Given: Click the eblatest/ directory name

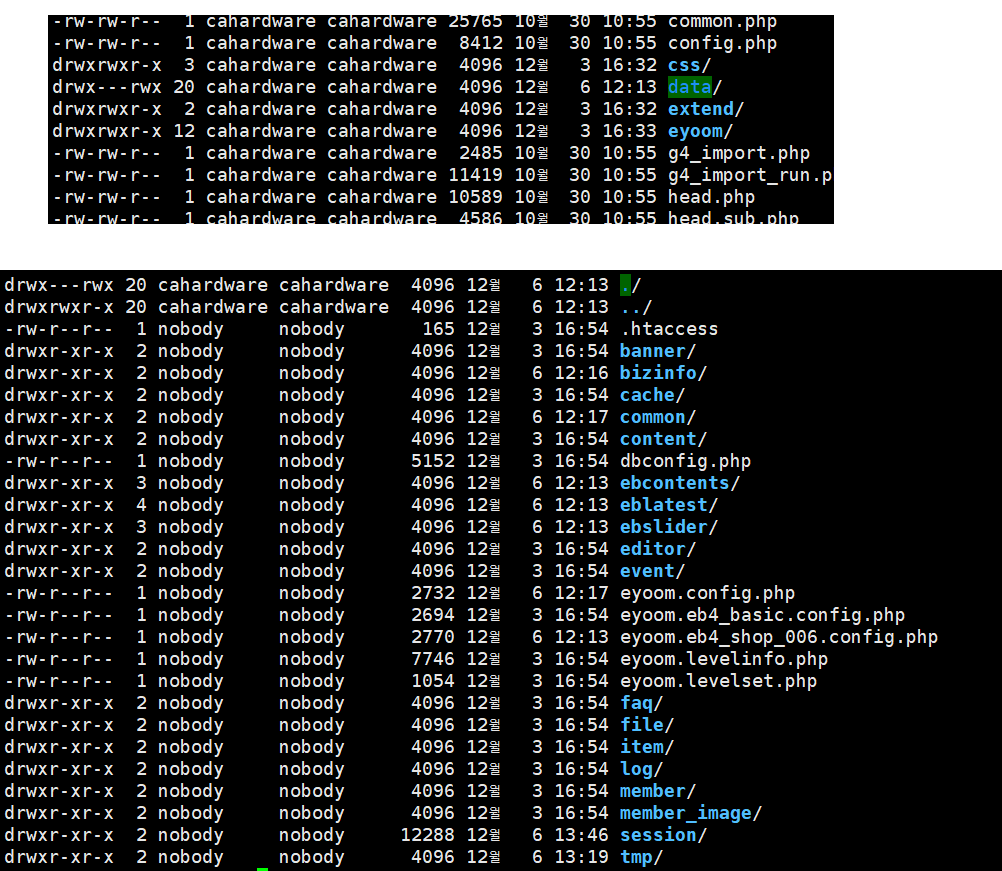Looking at the screenshot, I should pyautogui.click(x=669, y=505).
